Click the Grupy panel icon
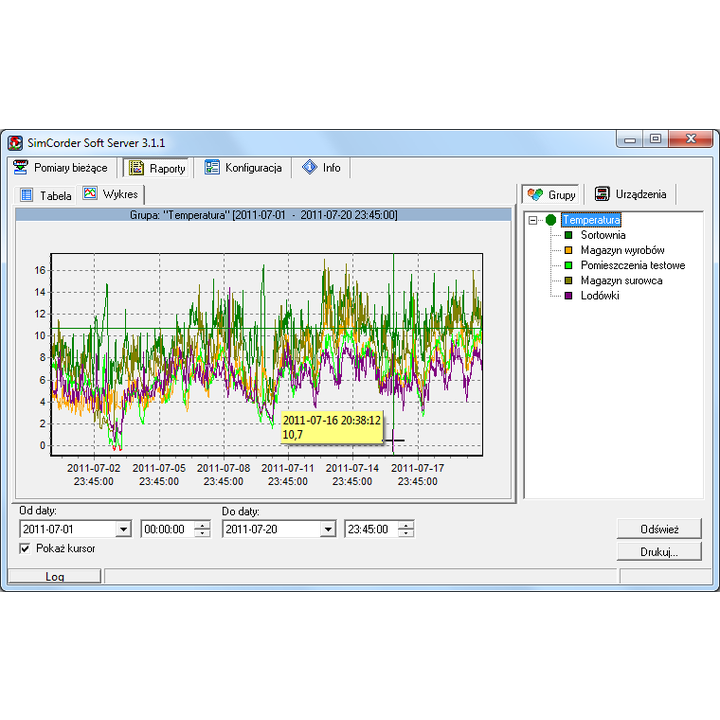This screenshot has height=720, width=720. pyautogui.click(x=536, y=194)
